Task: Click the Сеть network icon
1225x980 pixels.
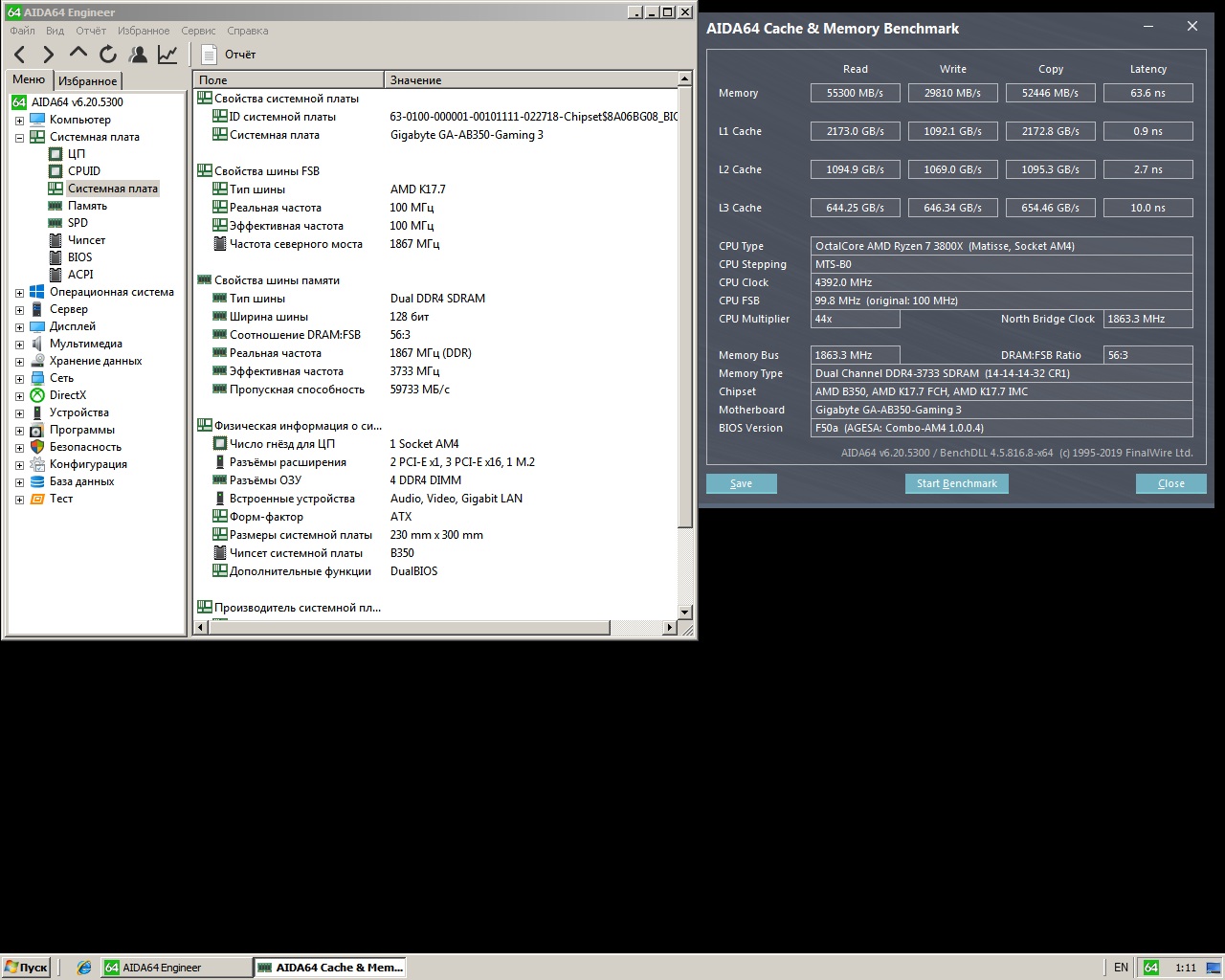Action: (x=37, y=378)
